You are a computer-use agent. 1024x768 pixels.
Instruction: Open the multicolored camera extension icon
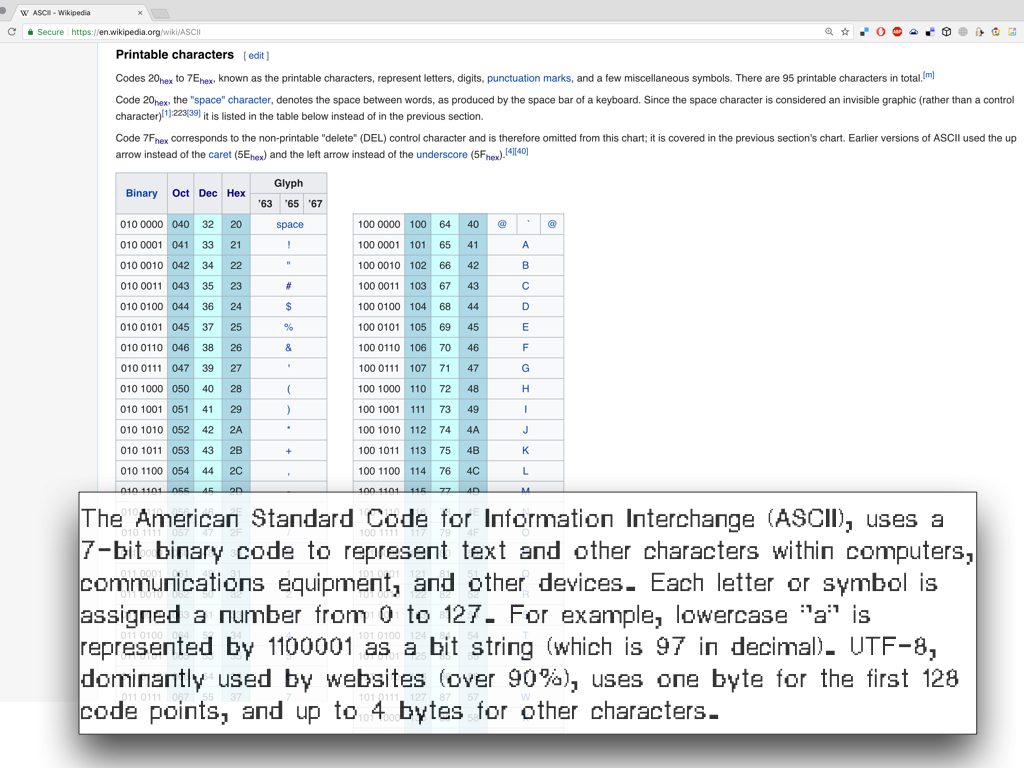tap(995, 31)
